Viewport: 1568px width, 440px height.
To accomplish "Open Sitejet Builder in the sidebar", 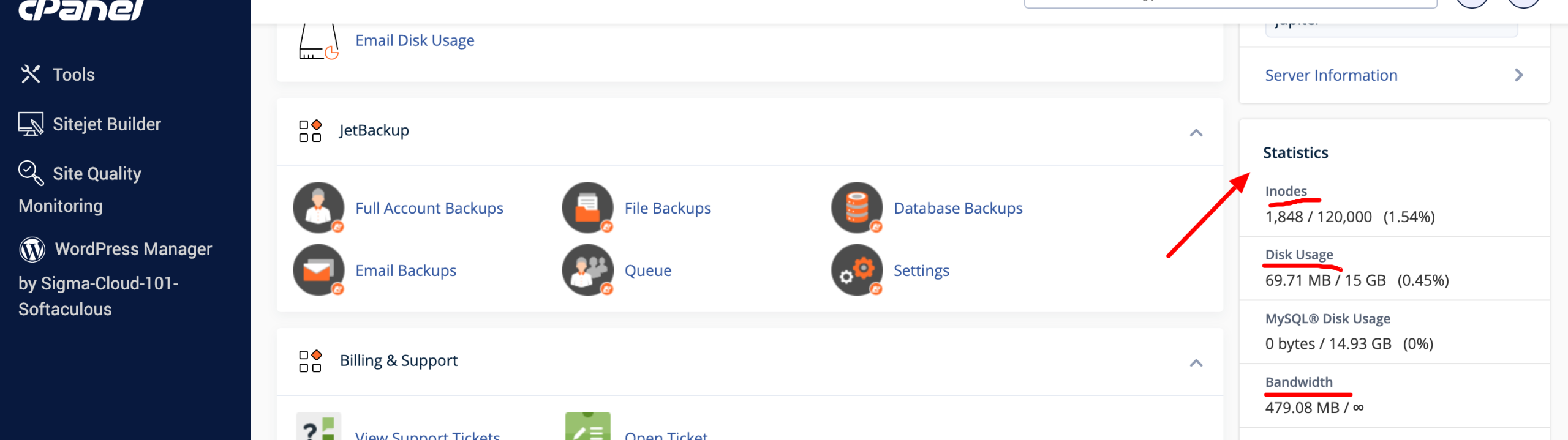I will [x=107, y=124].
